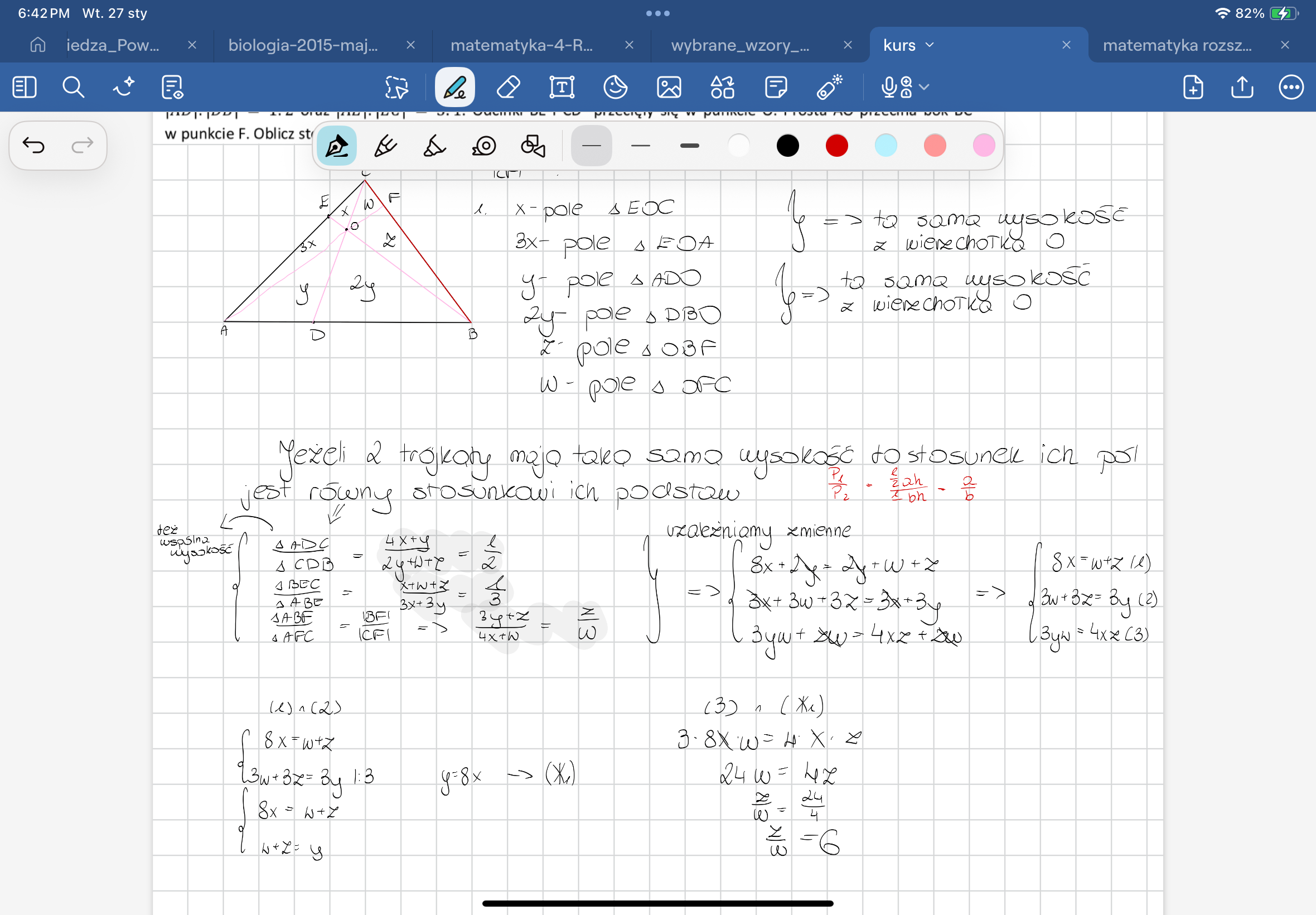The image size is (1316, 915).
Task: Expand the microphone recording options chevron
Action: tap(923, 88)
